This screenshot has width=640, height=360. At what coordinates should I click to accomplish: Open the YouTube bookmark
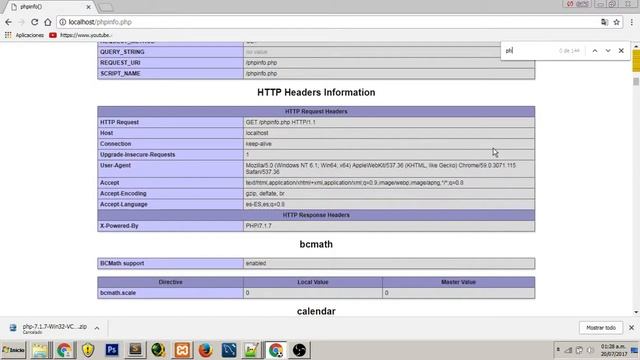click(80, 35)
